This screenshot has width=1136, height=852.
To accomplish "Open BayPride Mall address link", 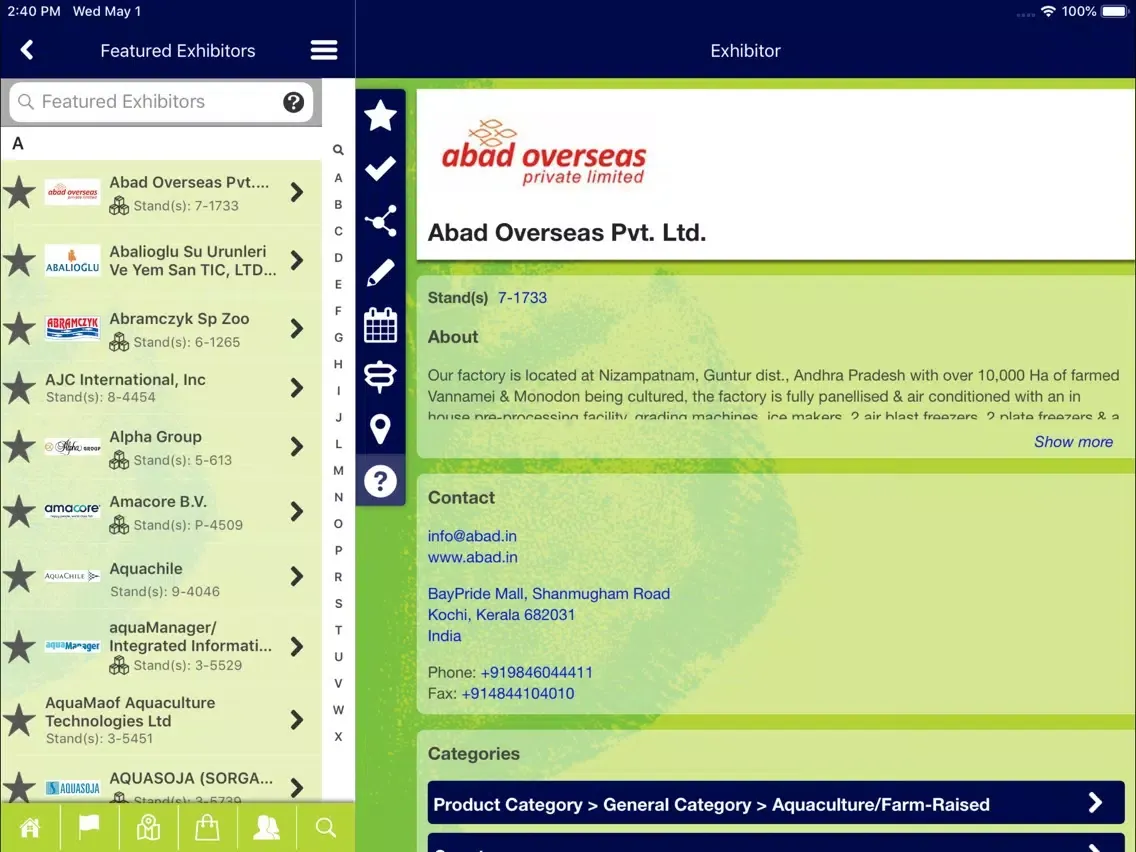I will 548,614.
